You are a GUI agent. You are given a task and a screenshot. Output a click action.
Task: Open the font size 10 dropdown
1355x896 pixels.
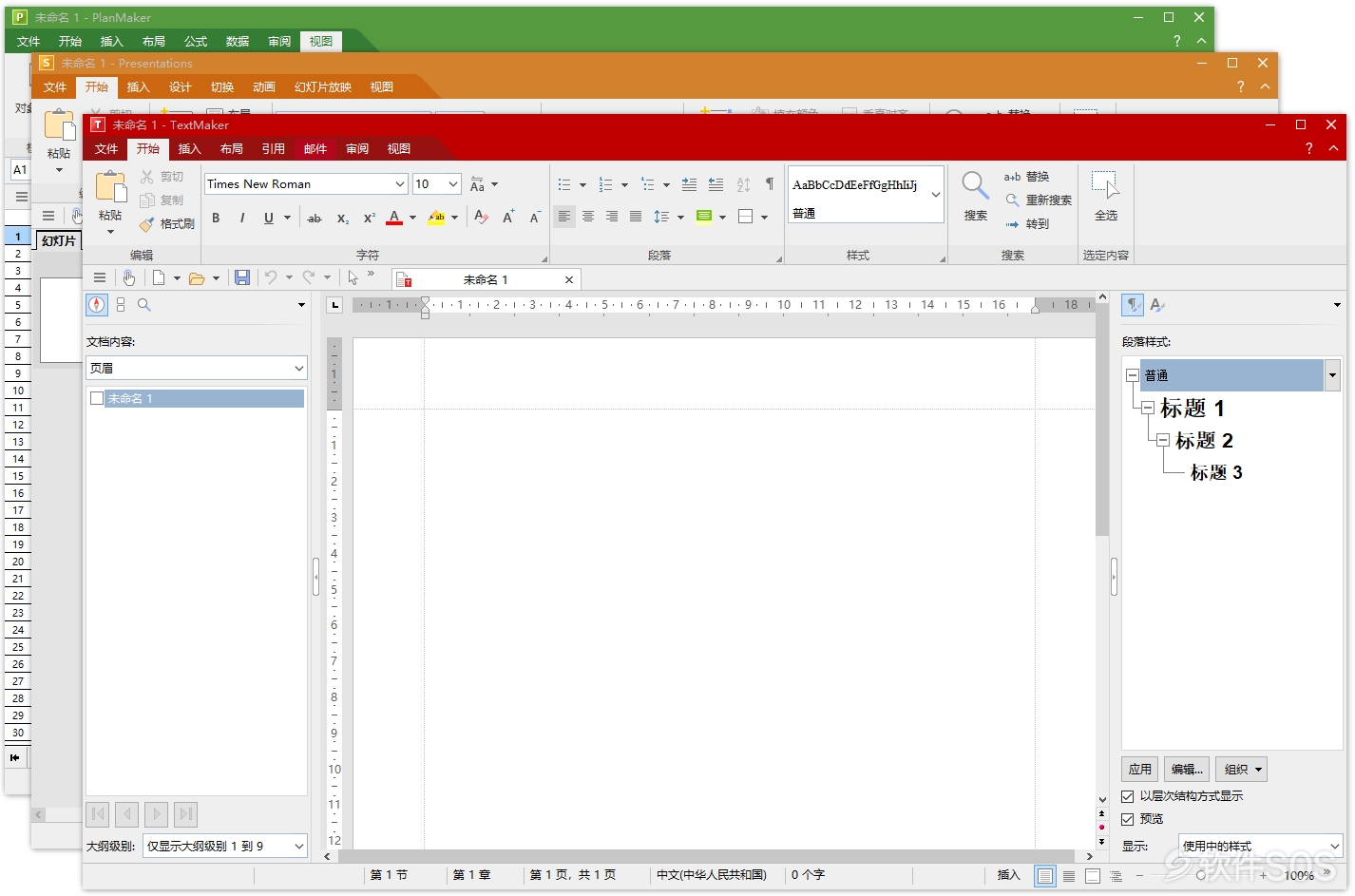coord(453,184)
